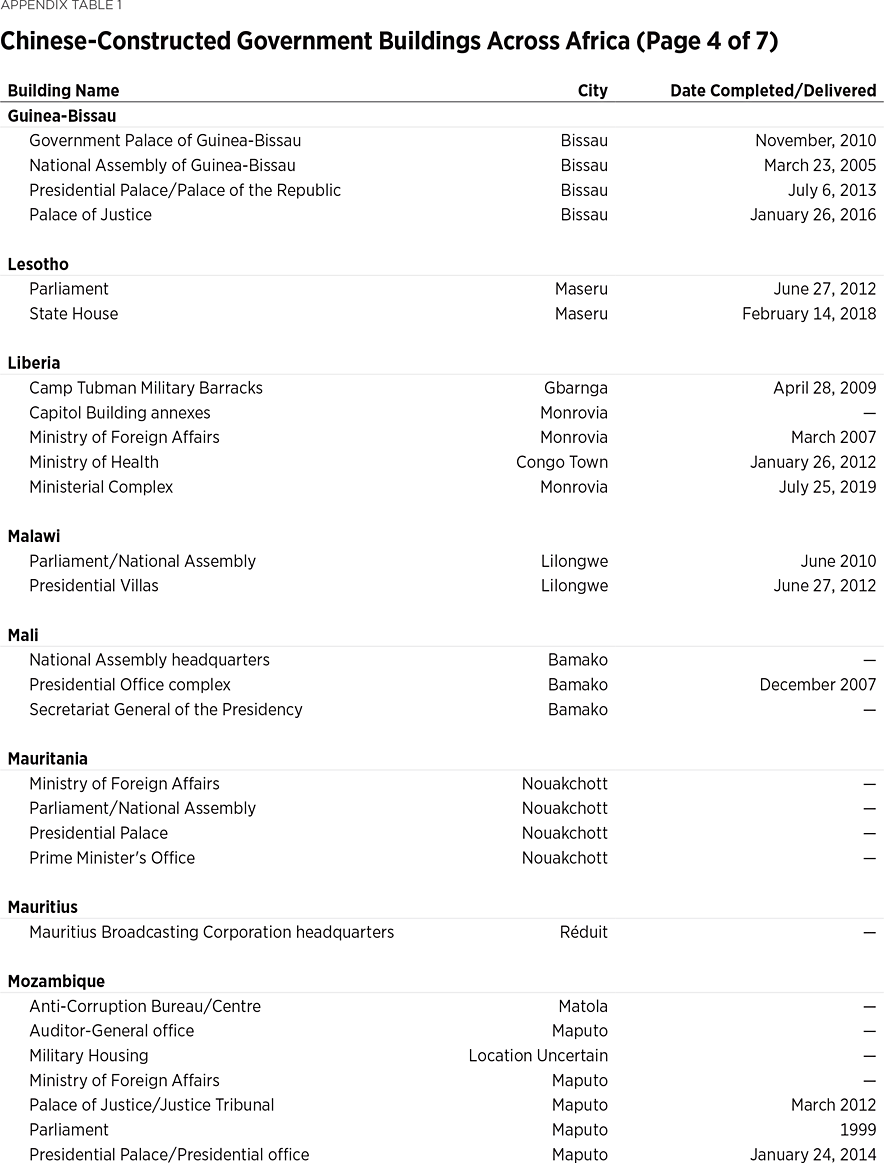Click the Liberia section heading
This screenshot has height=1163, width=884.
coord(34,363)
